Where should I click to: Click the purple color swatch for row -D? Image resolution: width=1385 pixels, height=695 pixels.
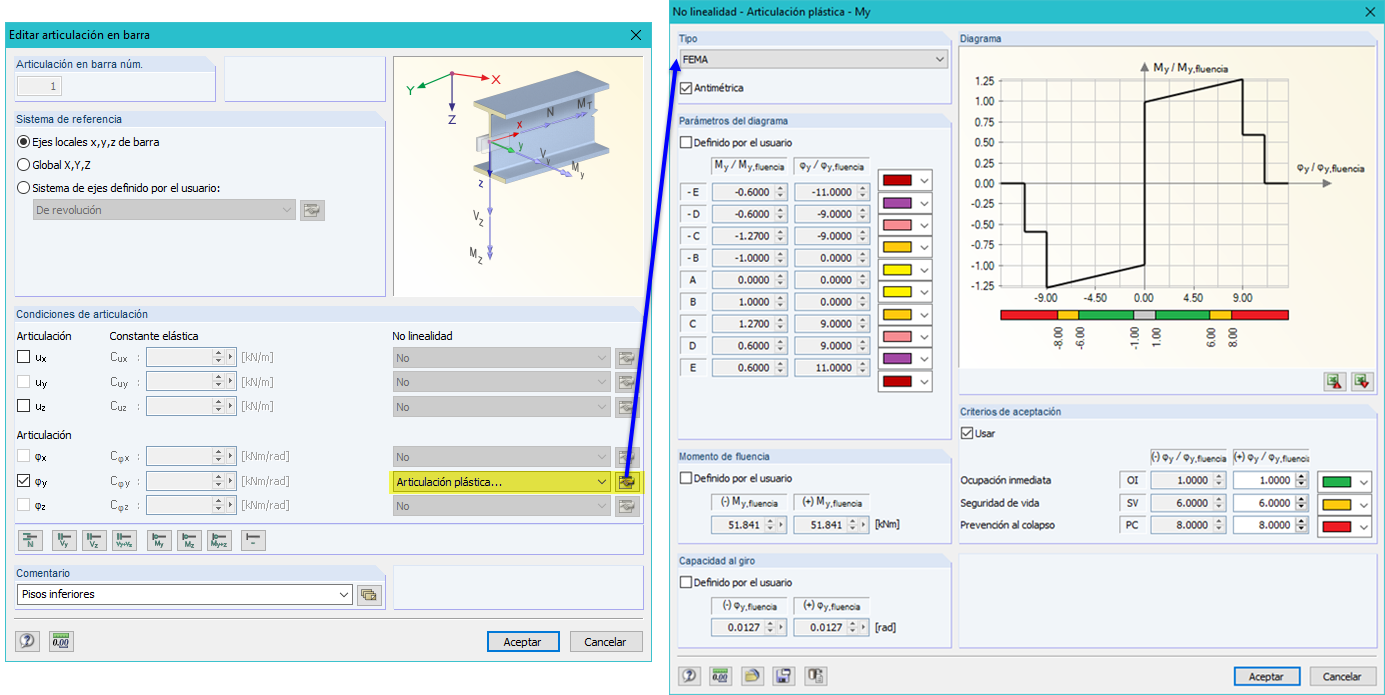[897, 203]
